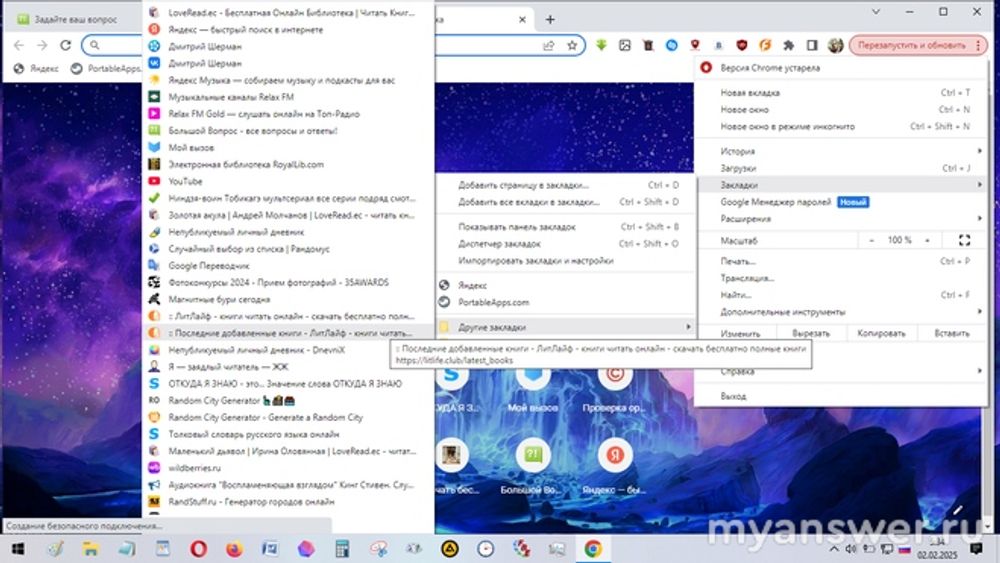1000x563 pixels.
Task: Expand История submenu
Action: [x=841, y=151]
